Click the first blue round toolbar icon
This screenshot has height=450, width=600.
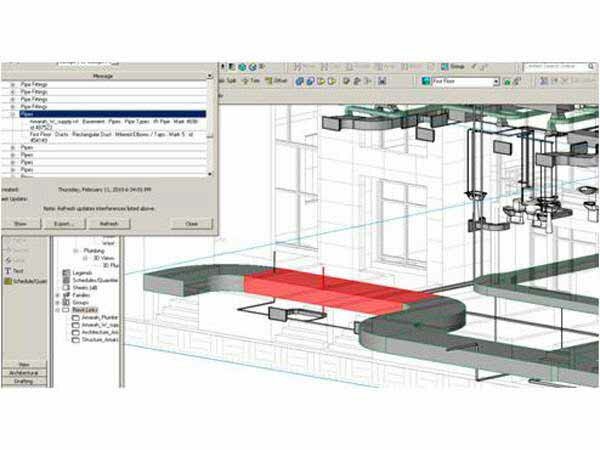299,81
